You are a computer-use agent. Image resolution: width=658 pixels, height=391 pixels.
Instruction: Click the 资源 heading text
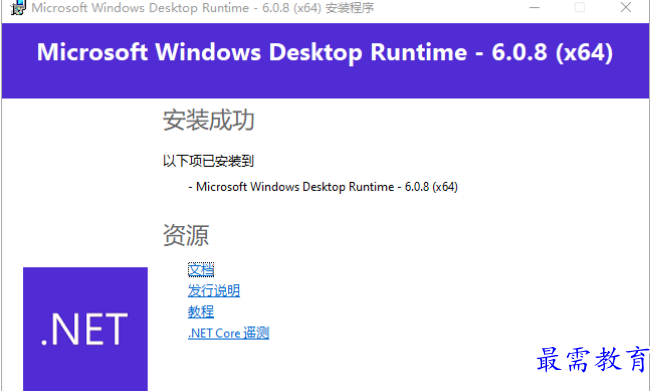click(x=185, y=235)
